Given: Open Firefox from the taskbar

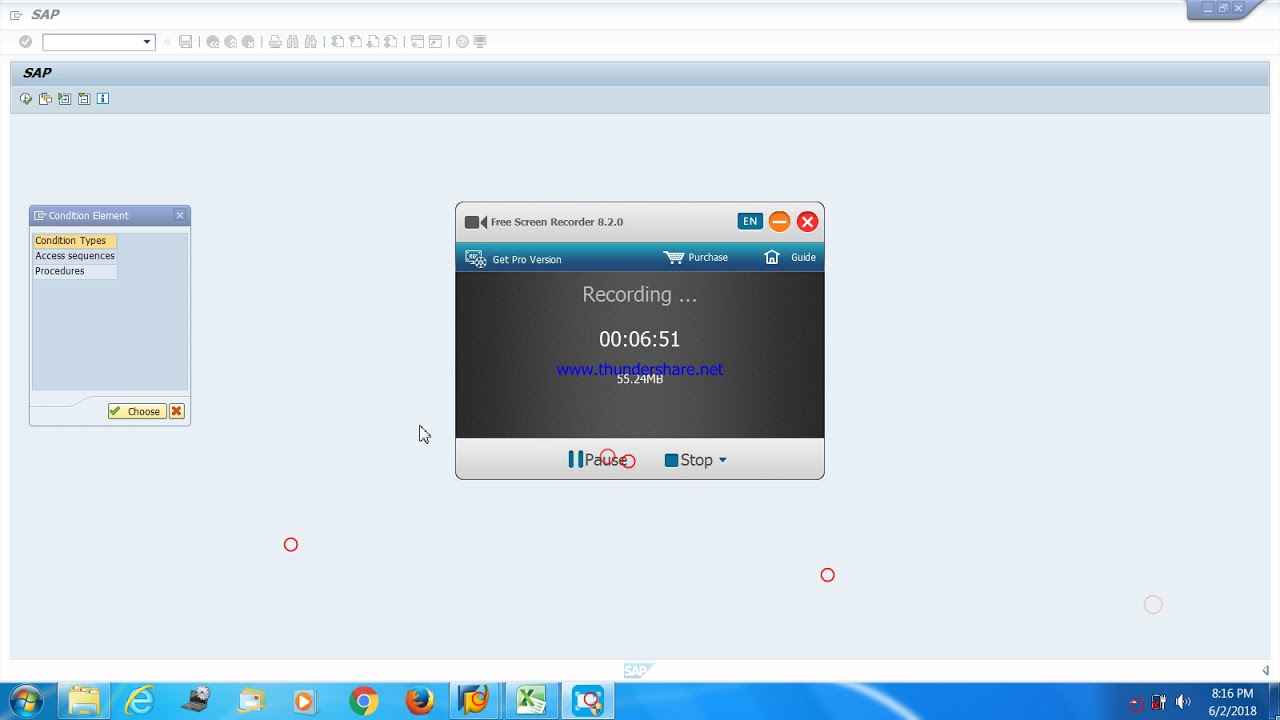Looking at the screenshot, I should tap(420, 701).
